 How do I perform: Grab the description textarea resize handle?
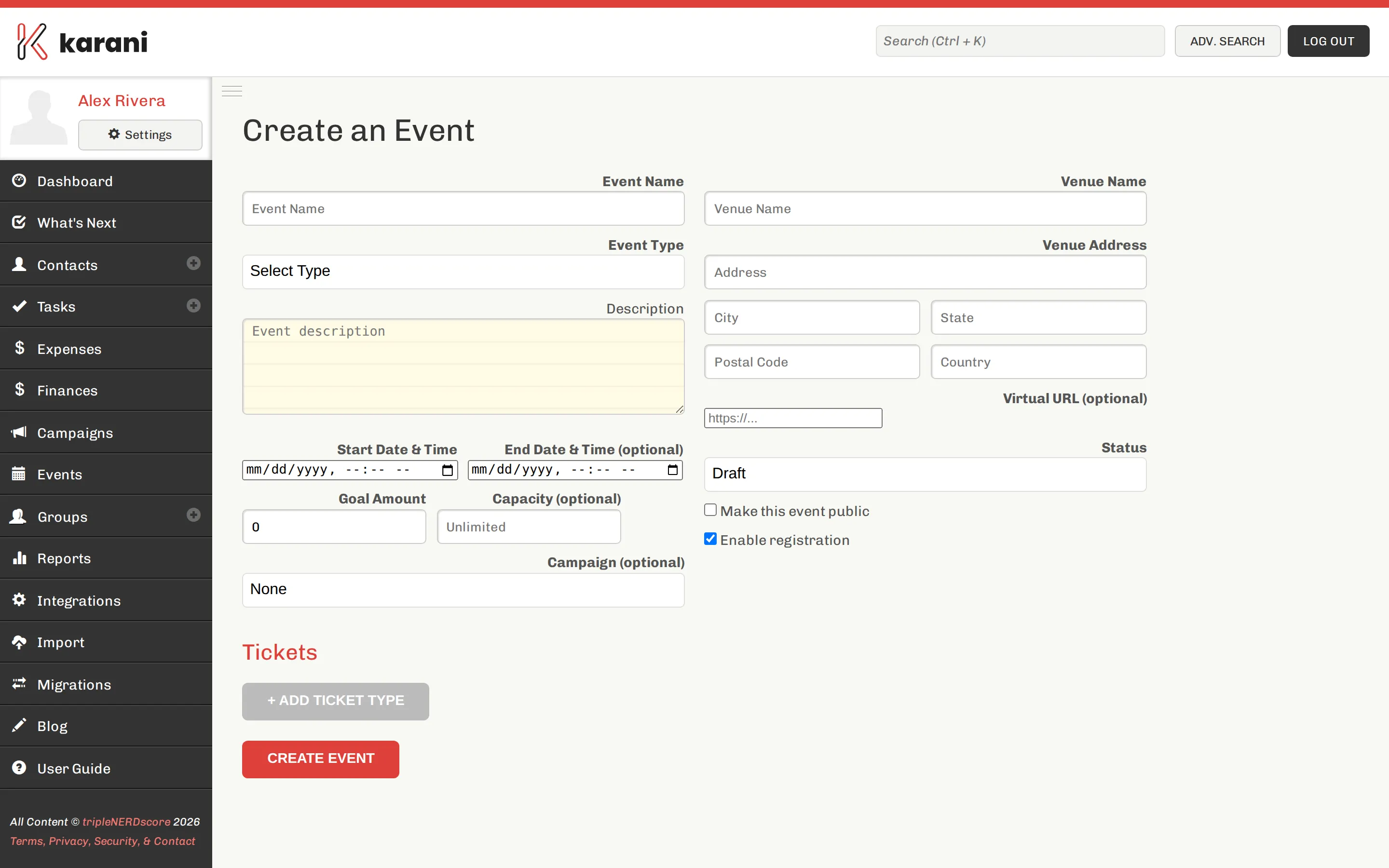click(680, 409)
